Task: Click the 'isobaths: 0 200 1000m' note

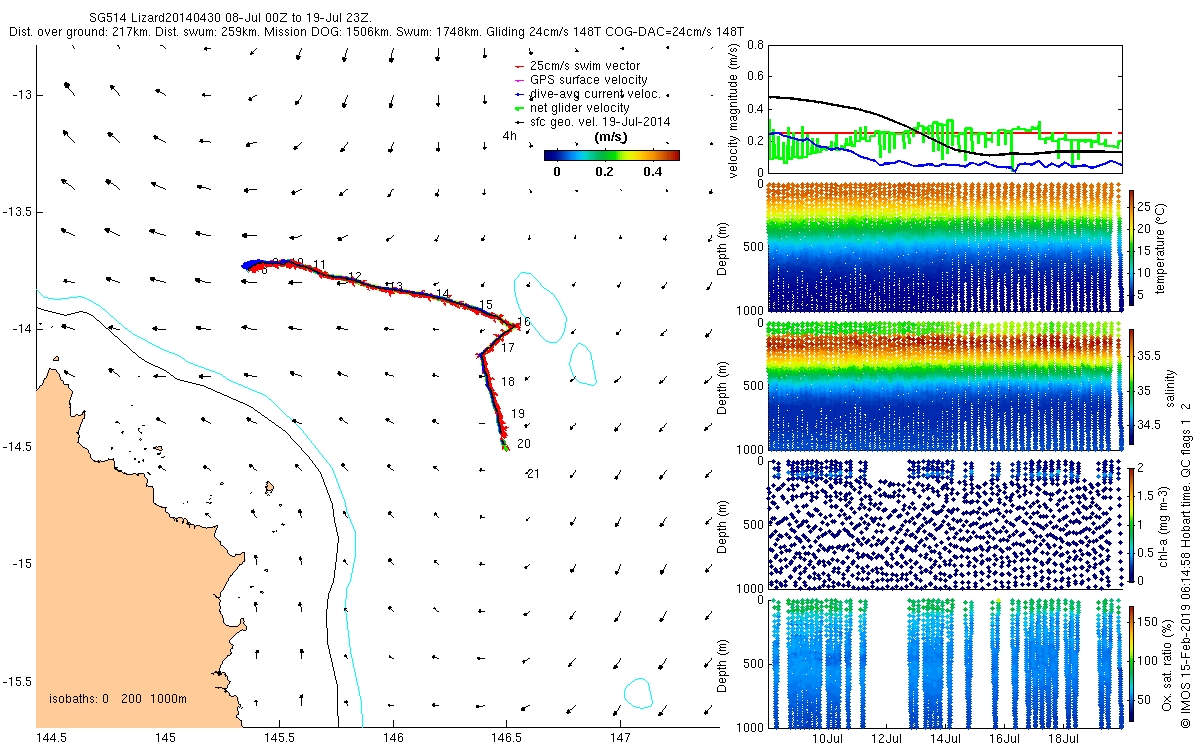Action: [118, 699]
